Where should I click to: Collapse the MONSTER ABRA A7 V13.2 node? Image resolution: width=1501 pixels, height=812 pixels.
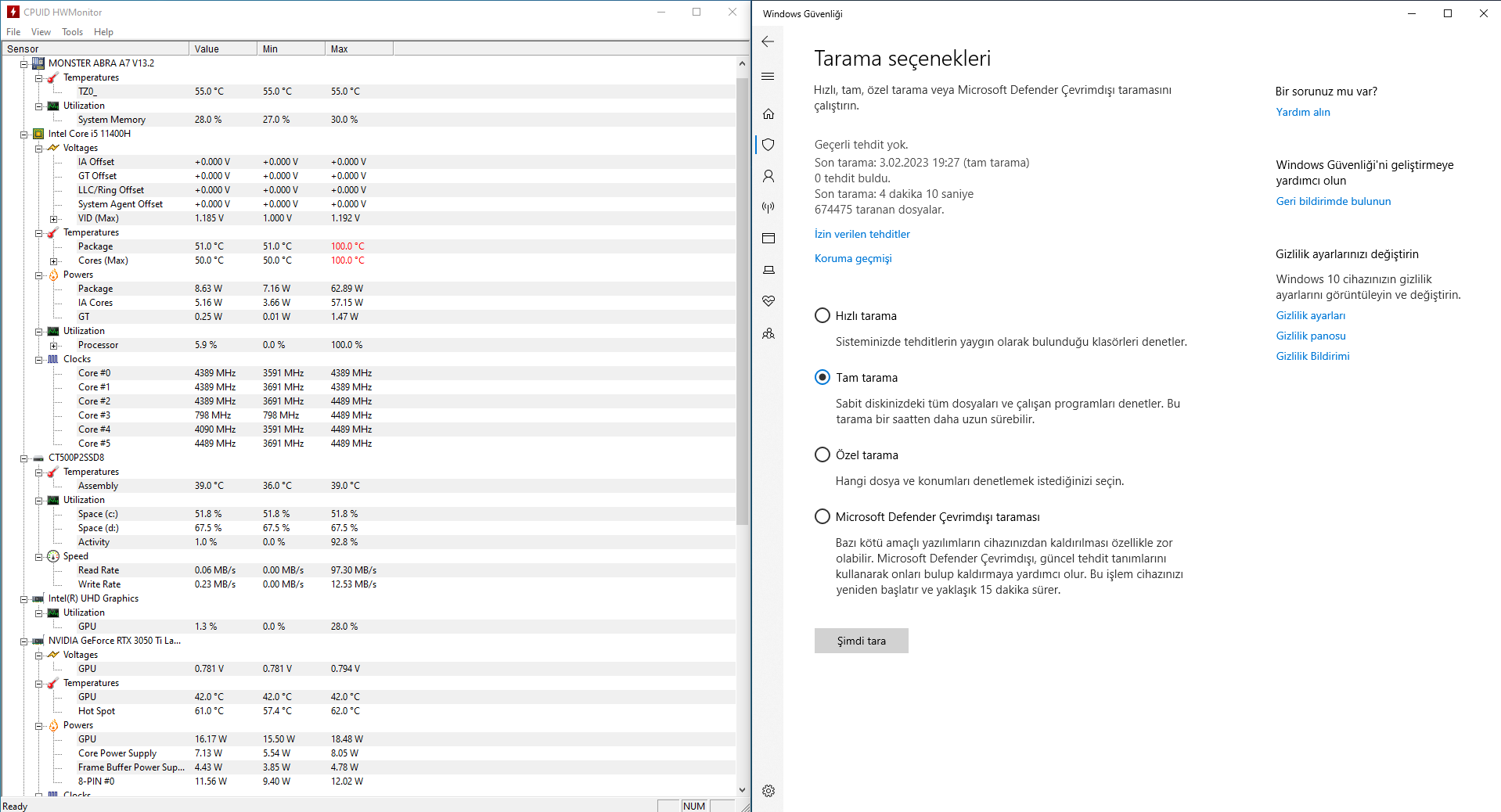[24, 64]
